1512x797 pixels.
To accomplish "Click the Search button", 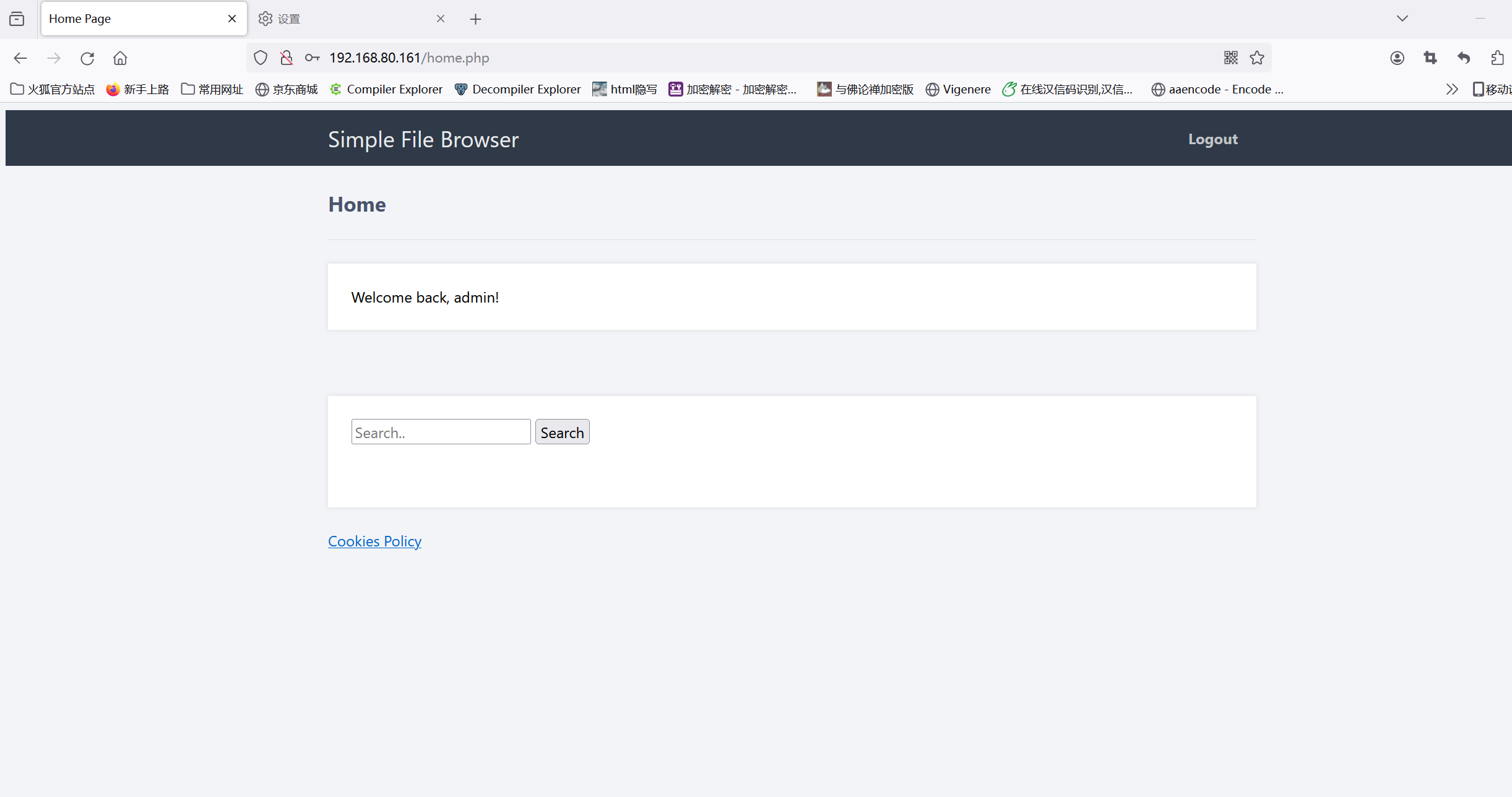I will 562,432.
